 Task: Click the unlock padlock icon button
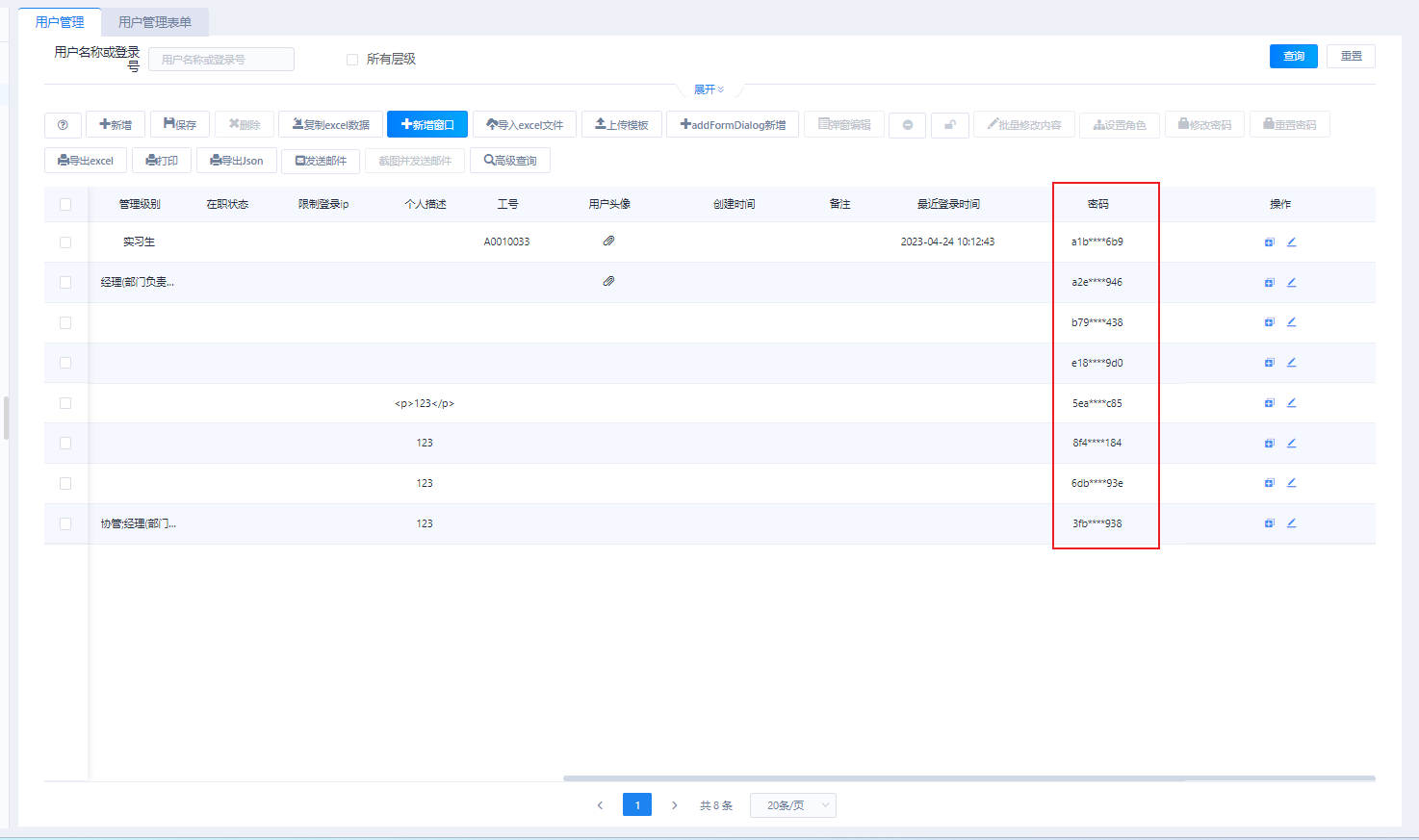(x=950, y=125)
